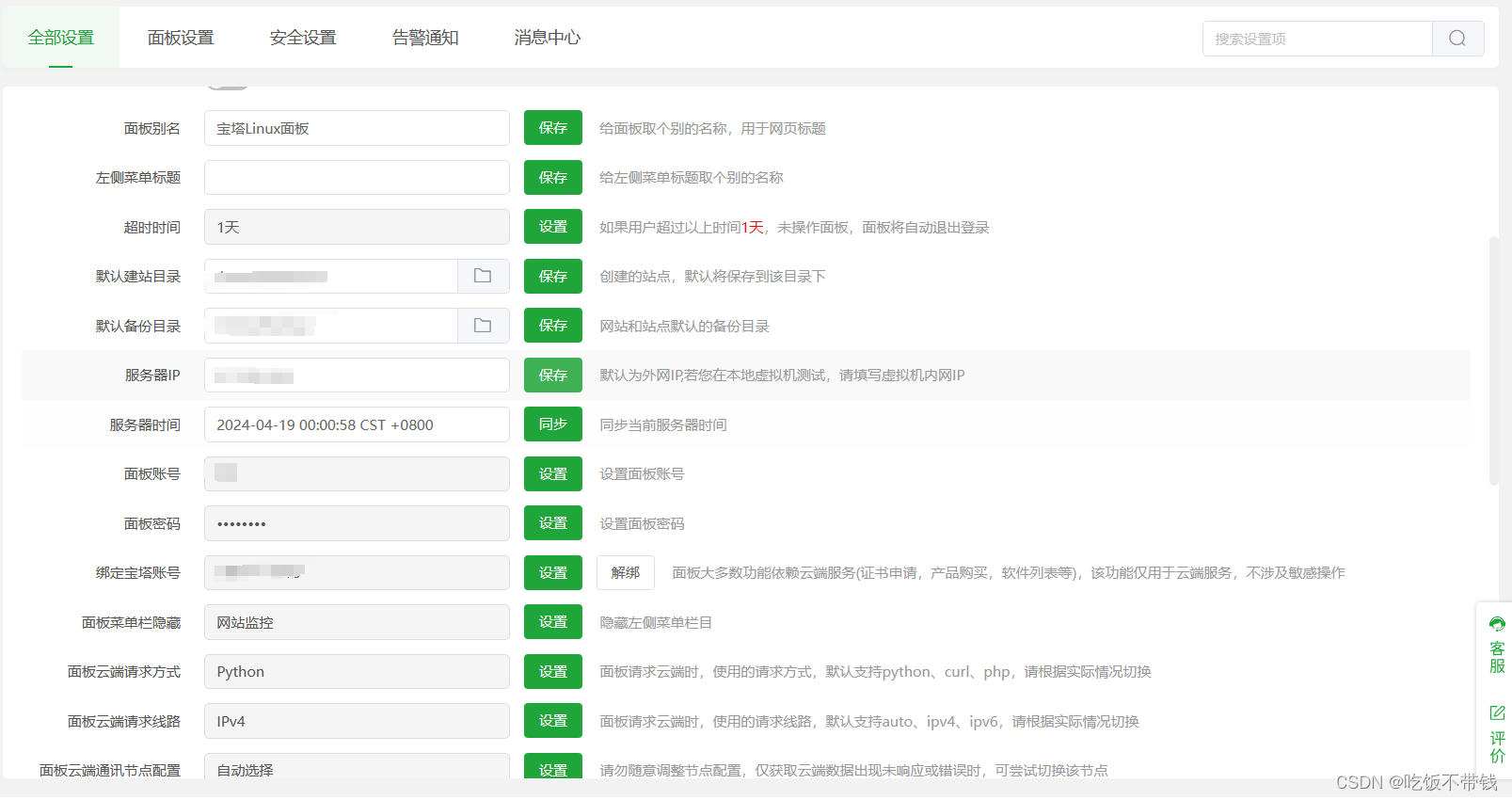This screenshot has height=800, width=1512.
Task: Toggle the partially hidden switch at top
Action: coord(228,87)
